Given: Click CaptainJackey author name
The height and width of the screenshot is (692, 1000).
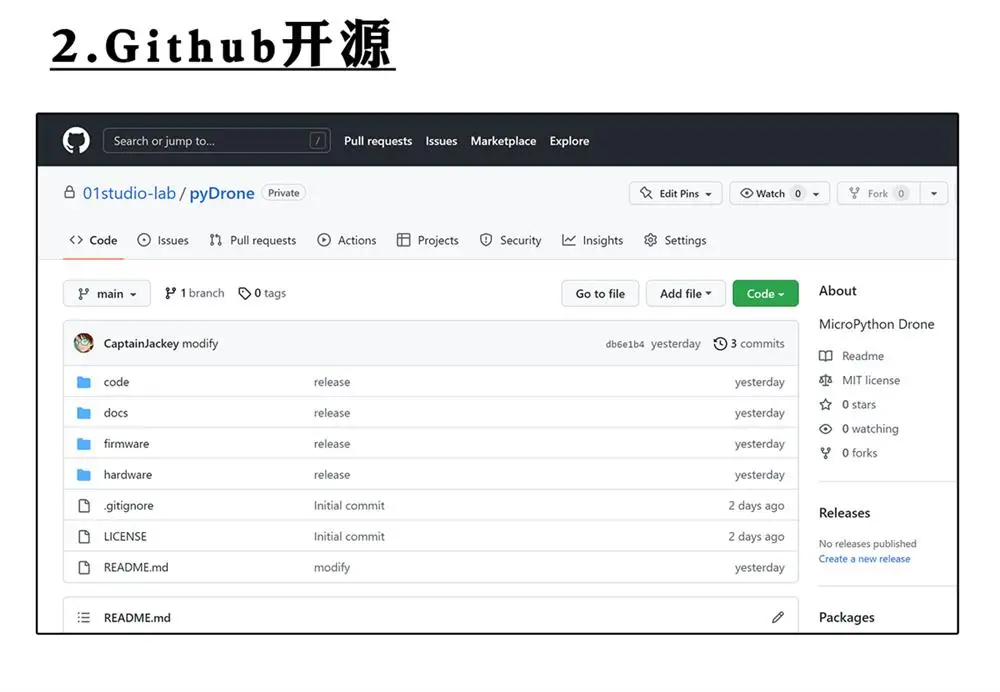Looking at the screenshot, I should [141, 344].
